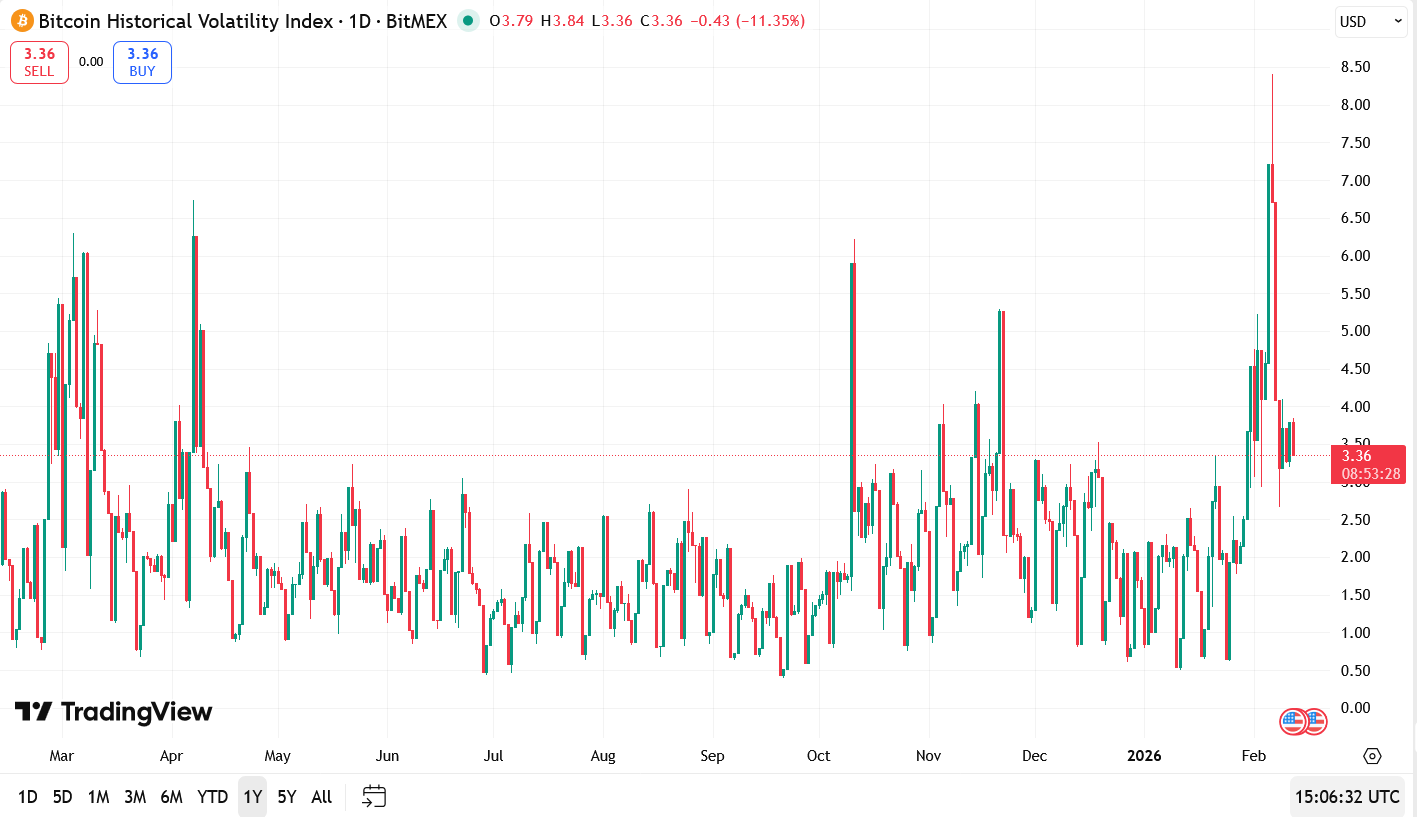Click the red SELL 3.36 button

coord(39,61)
